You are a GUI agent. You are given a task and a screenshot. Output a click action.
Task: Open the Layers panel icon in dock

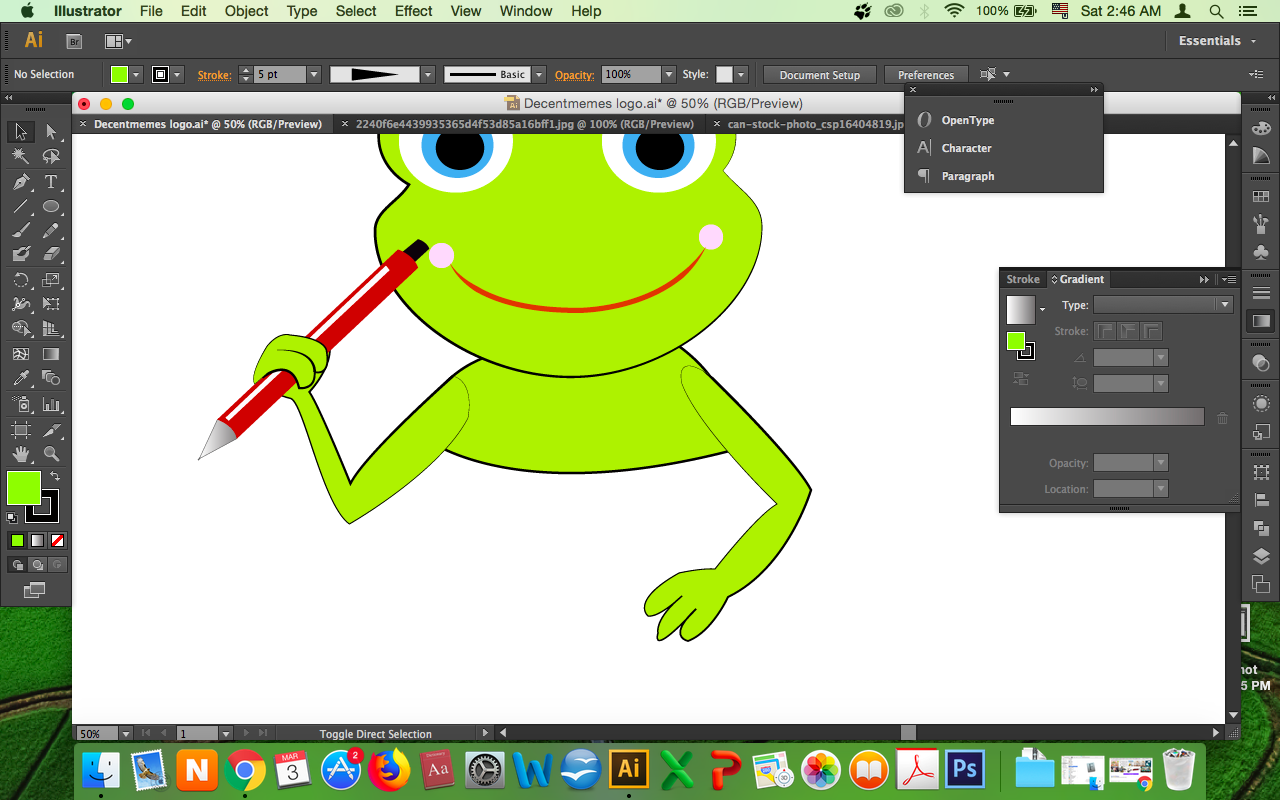[x=1261, y=556]
